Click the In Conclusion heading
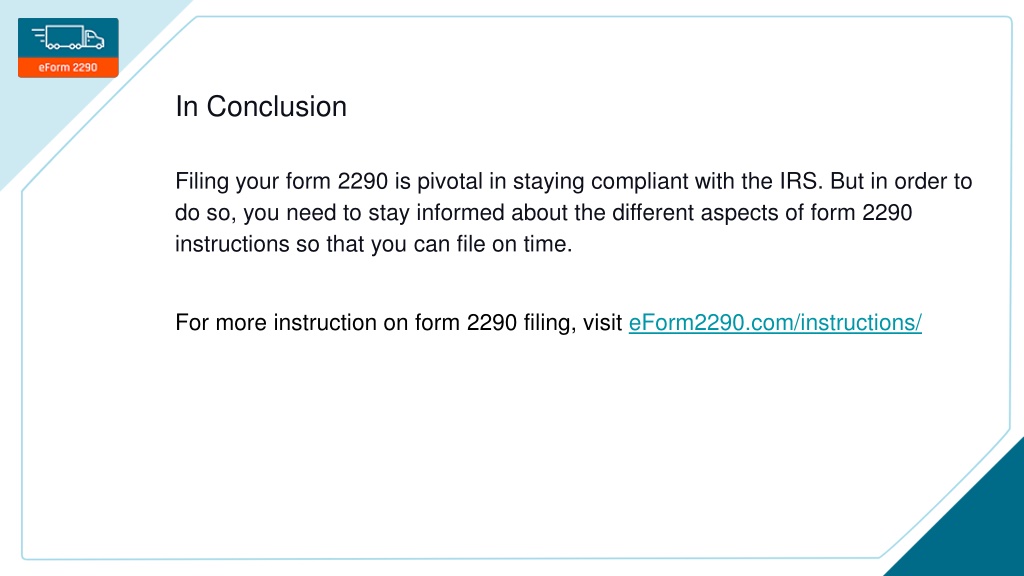This screenshot has width=1024, height=576. click(261, 106)
